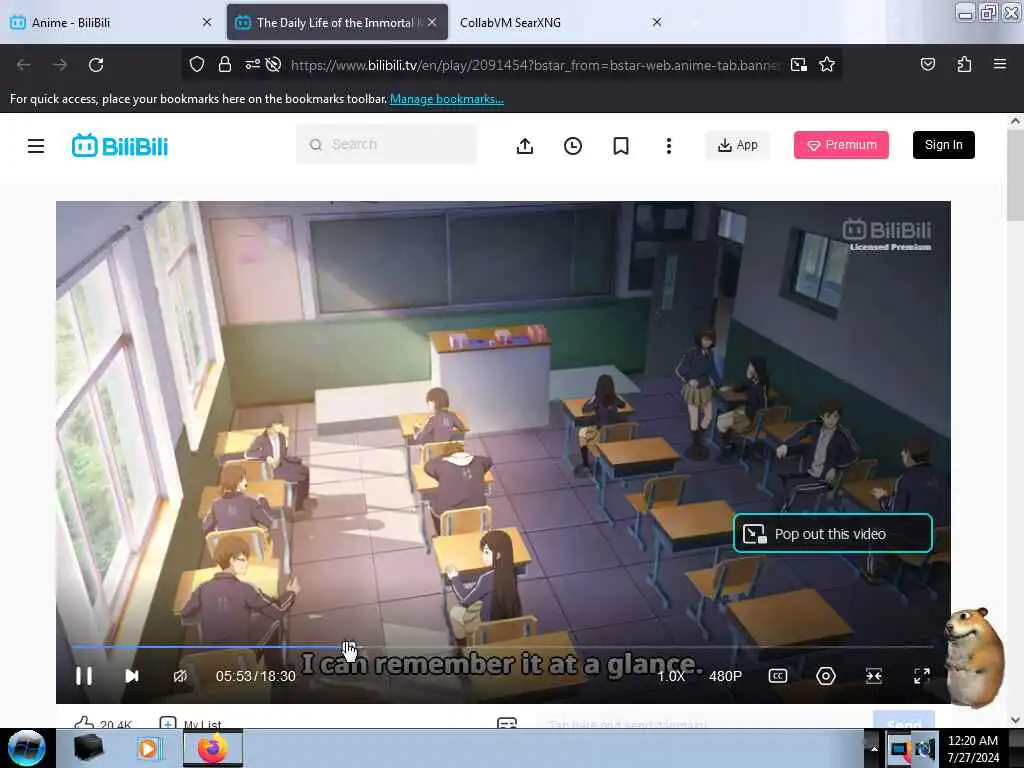1024x768 pixels.
Task: Click the Firefox taskbar icon
Action: (212, 748)
